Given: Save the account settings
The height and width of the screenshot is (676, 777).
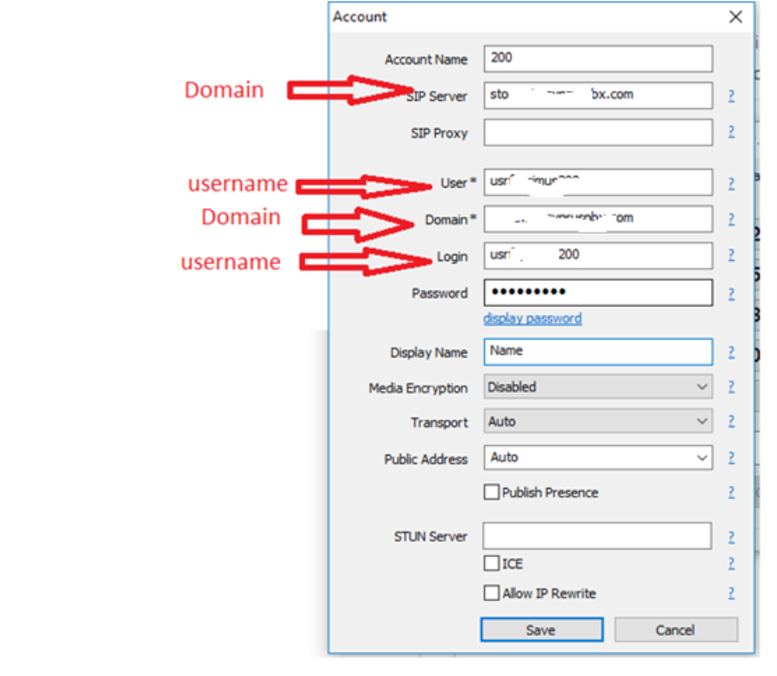Looking at the screenshot, I should pyautogui.click(x=542, y=630).
